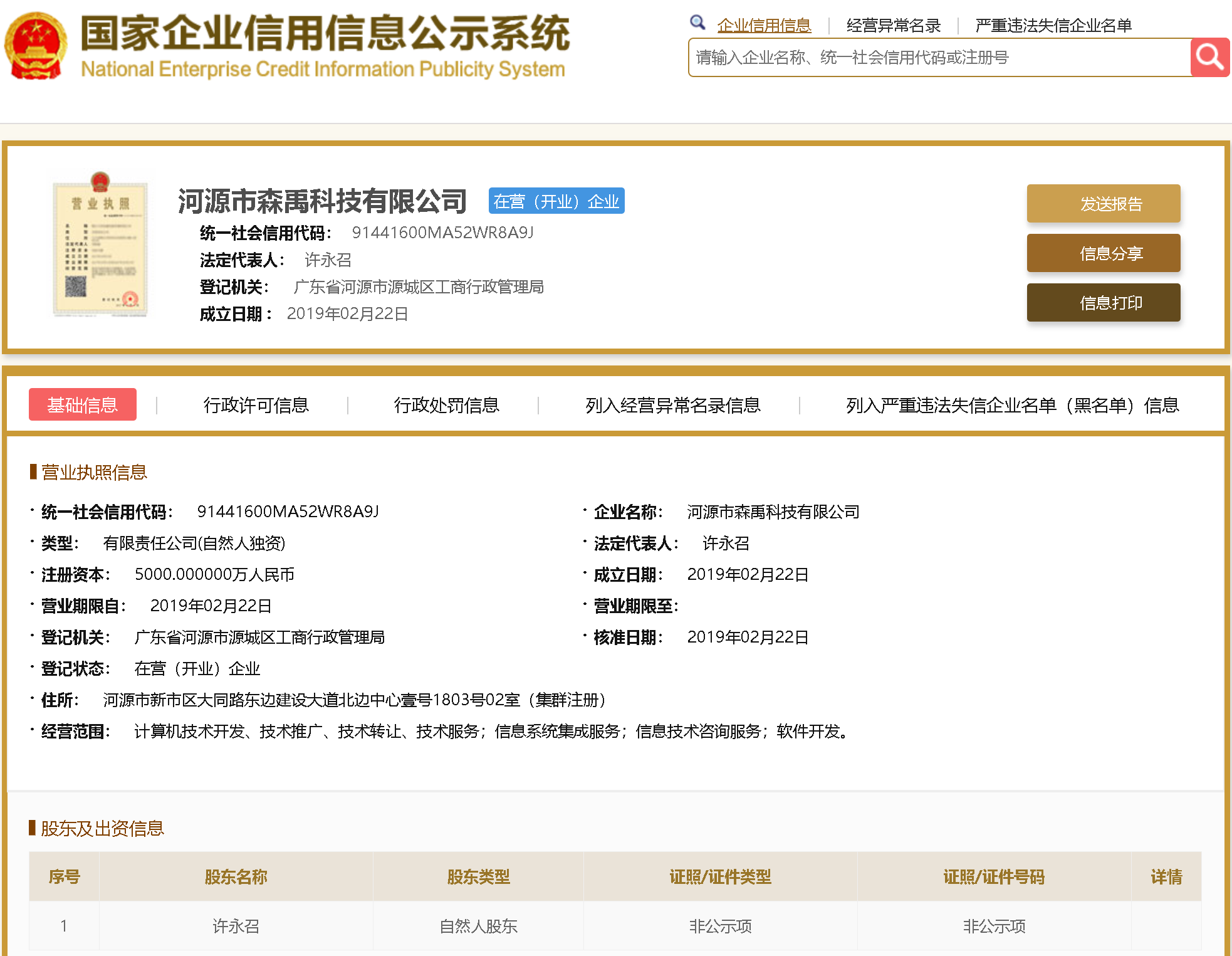Click the 在营（开业）企业 status badge
1232x956 pixels.
click(x=556, y=201)
